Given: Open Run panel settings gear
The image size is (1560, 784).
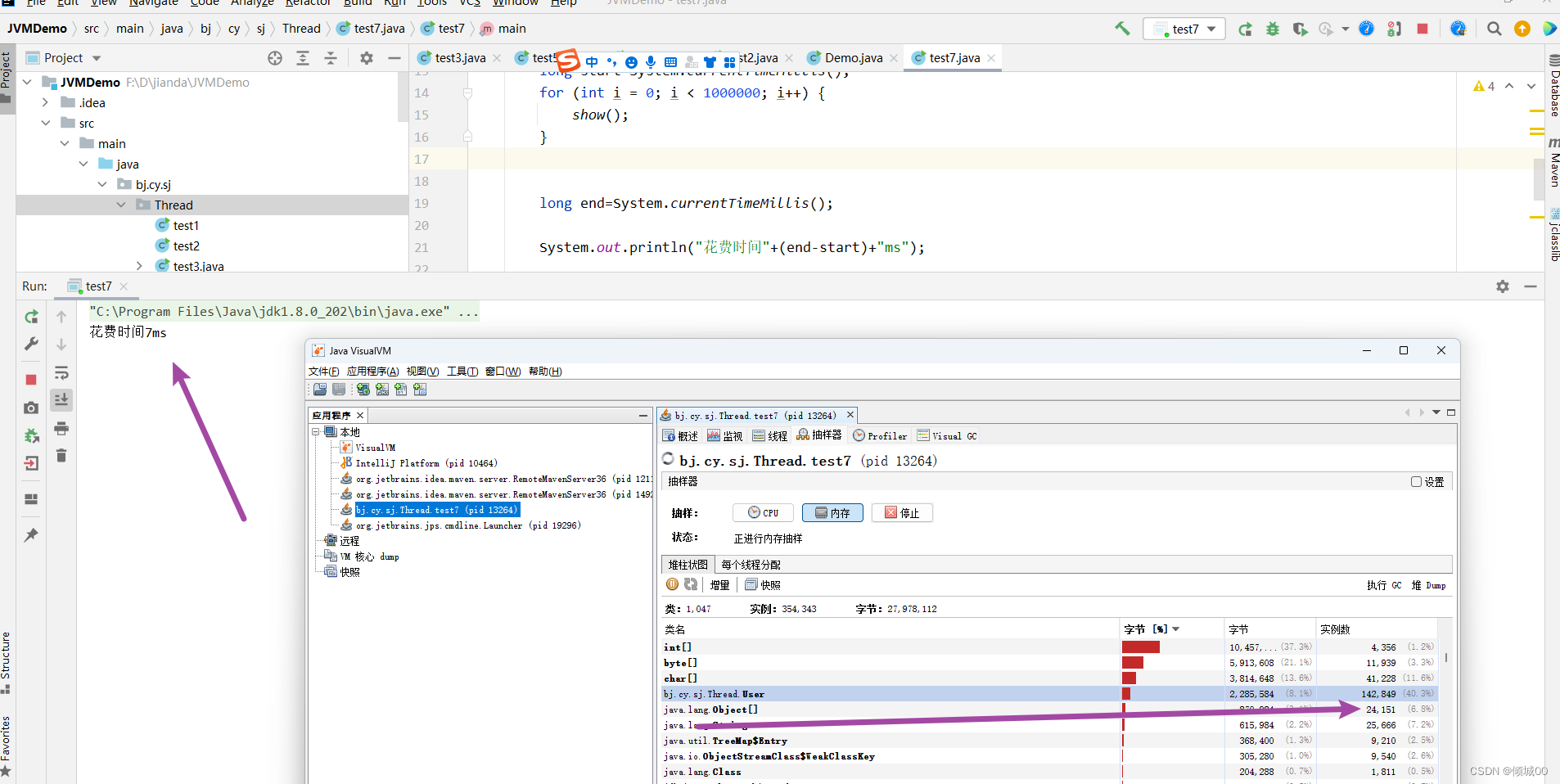Looking at the screenshot, I should coord(1503,286).
